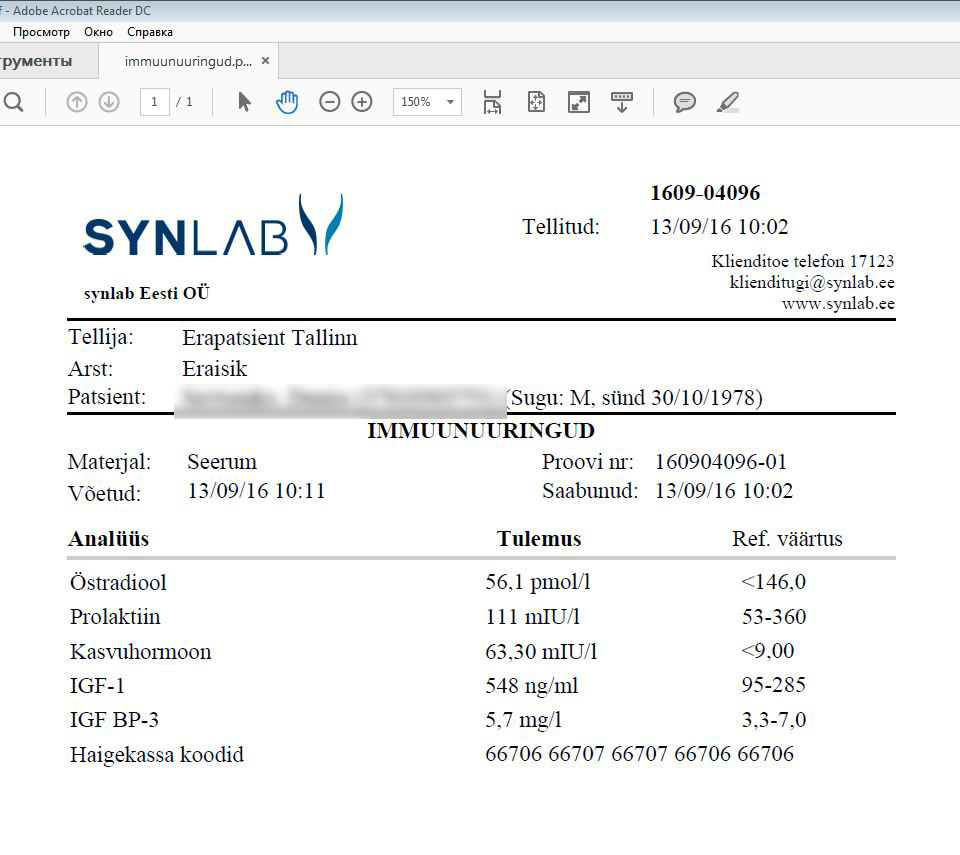The width and height of the screenshot is (960, 855).
Task: Activate the selection arrow tool
Action: click(244, 102)
